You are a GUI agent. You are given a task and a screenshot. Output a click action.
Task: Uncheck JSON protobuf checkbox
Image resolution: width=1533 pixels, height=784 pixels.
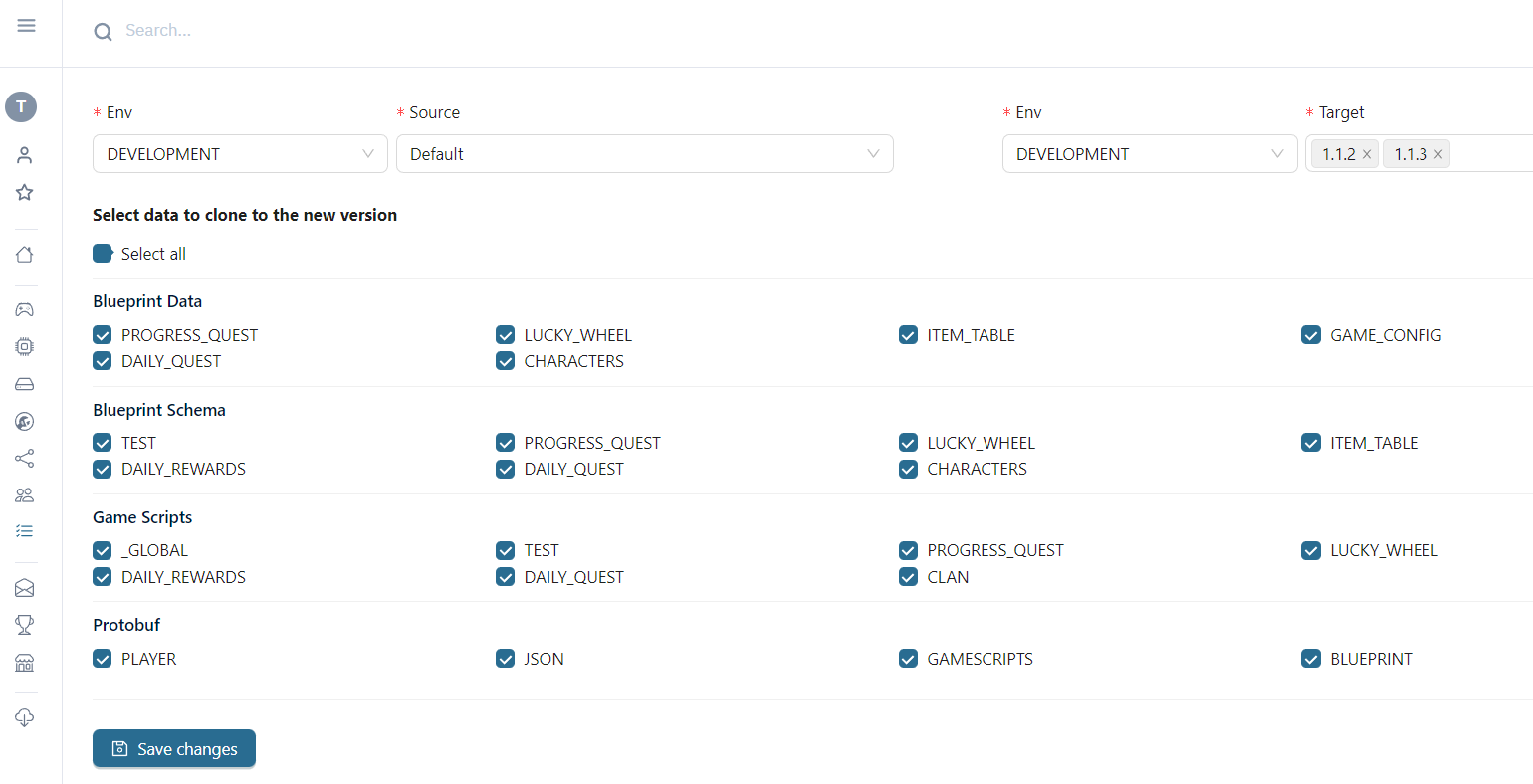pyautogui.click(x=506, y=659)
